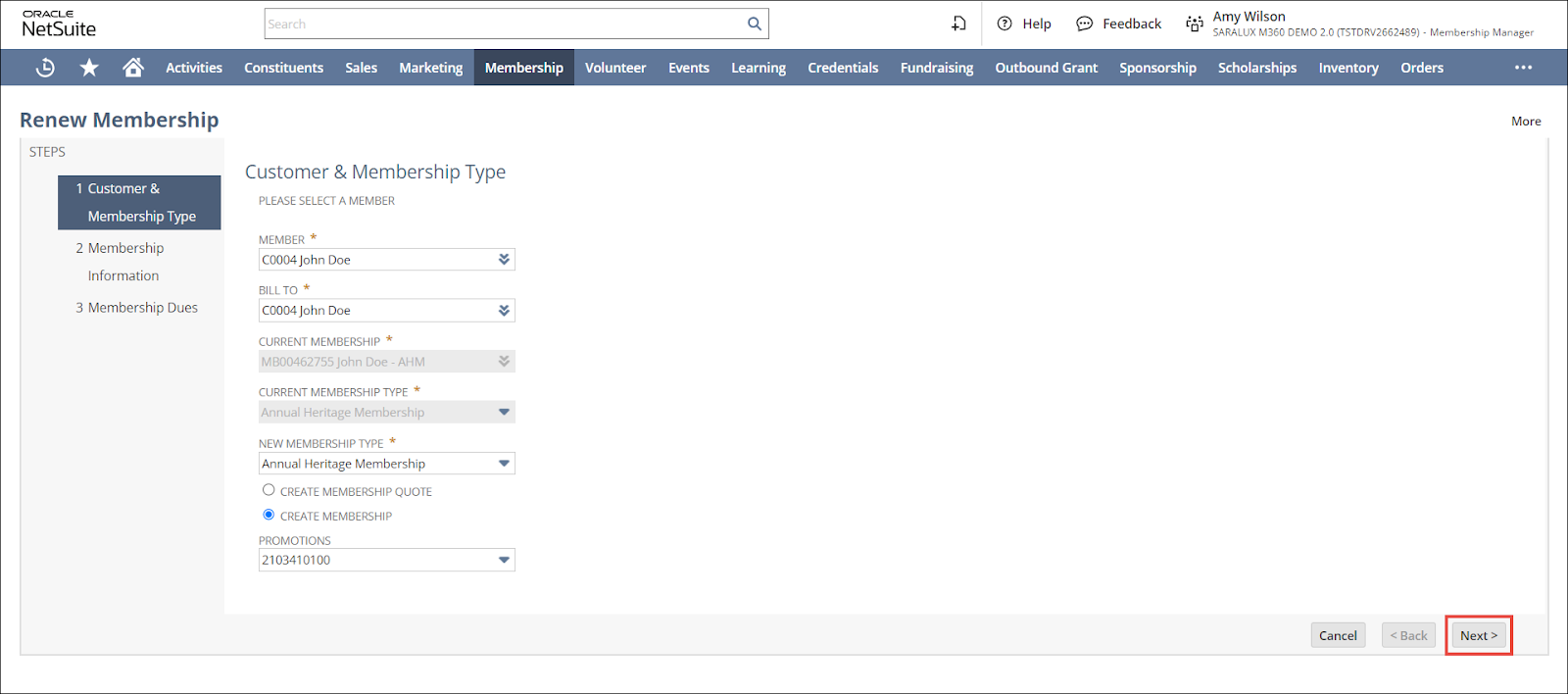Open the Recent Records clock icon
The width and height of the screenshot is (1568, 694).
(45, 68)
